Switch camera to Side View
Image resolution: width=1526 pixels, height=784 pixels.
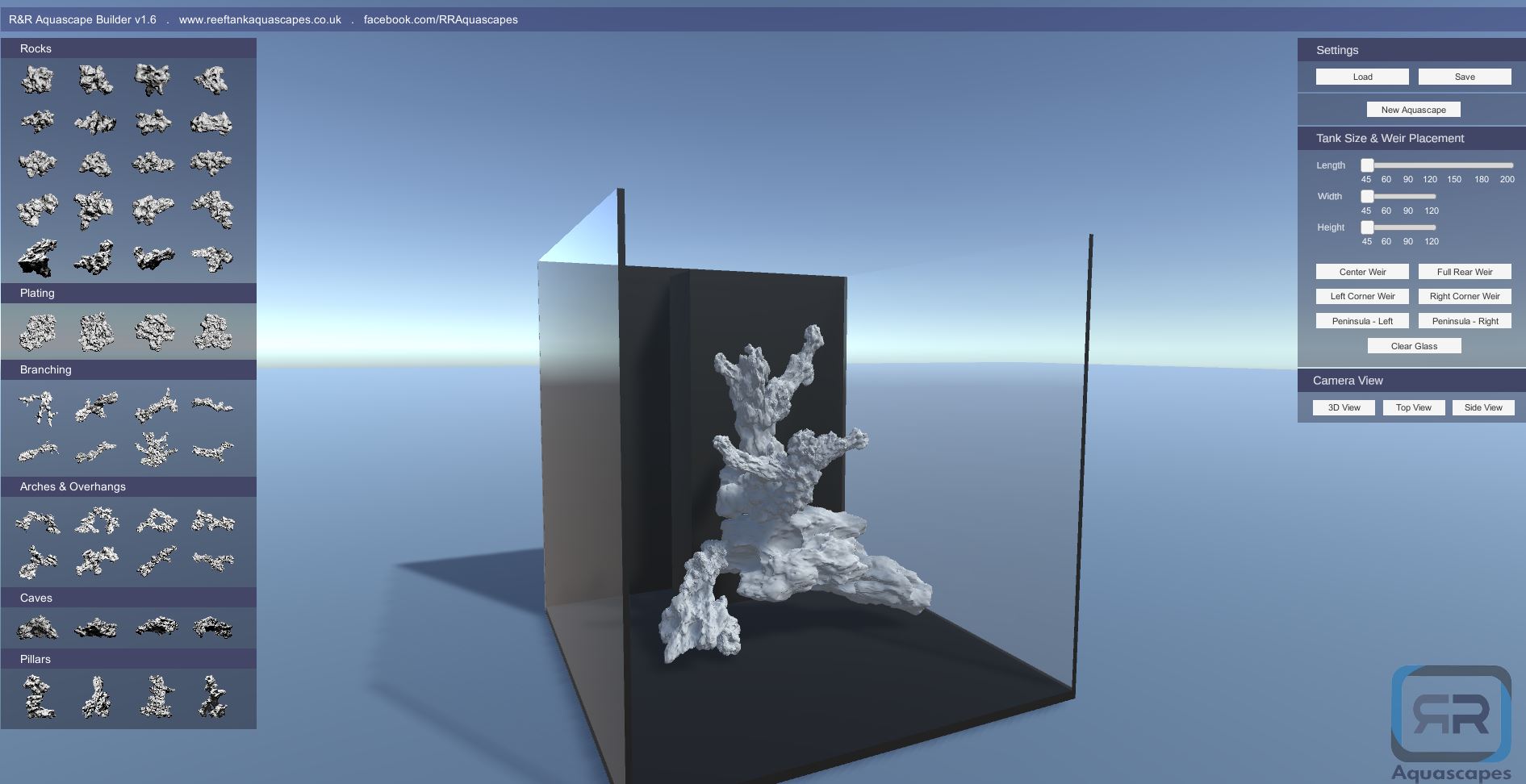[x=1482, y=407]
